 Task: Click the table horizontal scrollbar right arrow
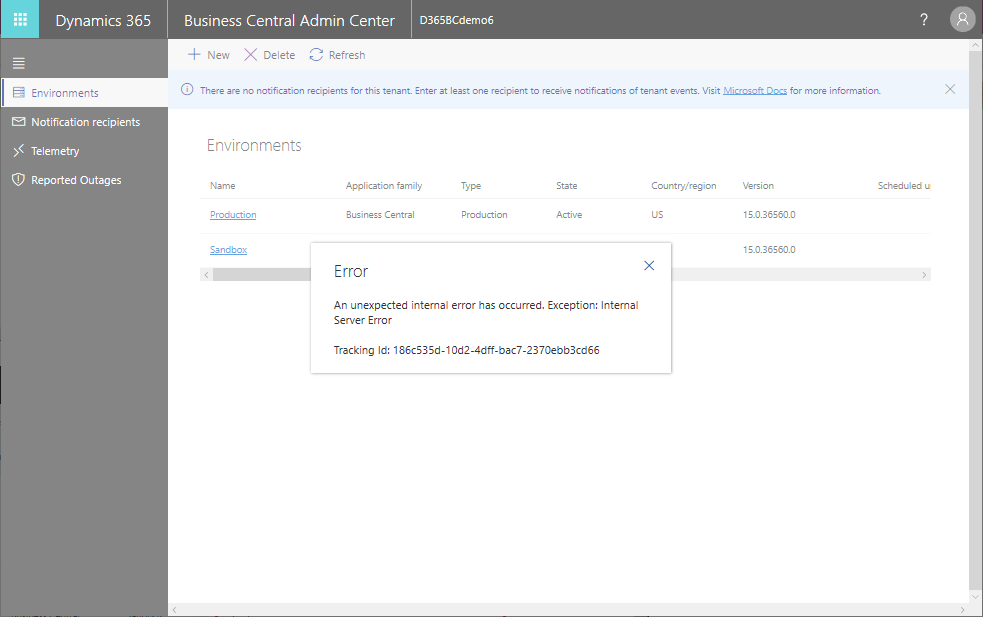[x=924, y=275]
